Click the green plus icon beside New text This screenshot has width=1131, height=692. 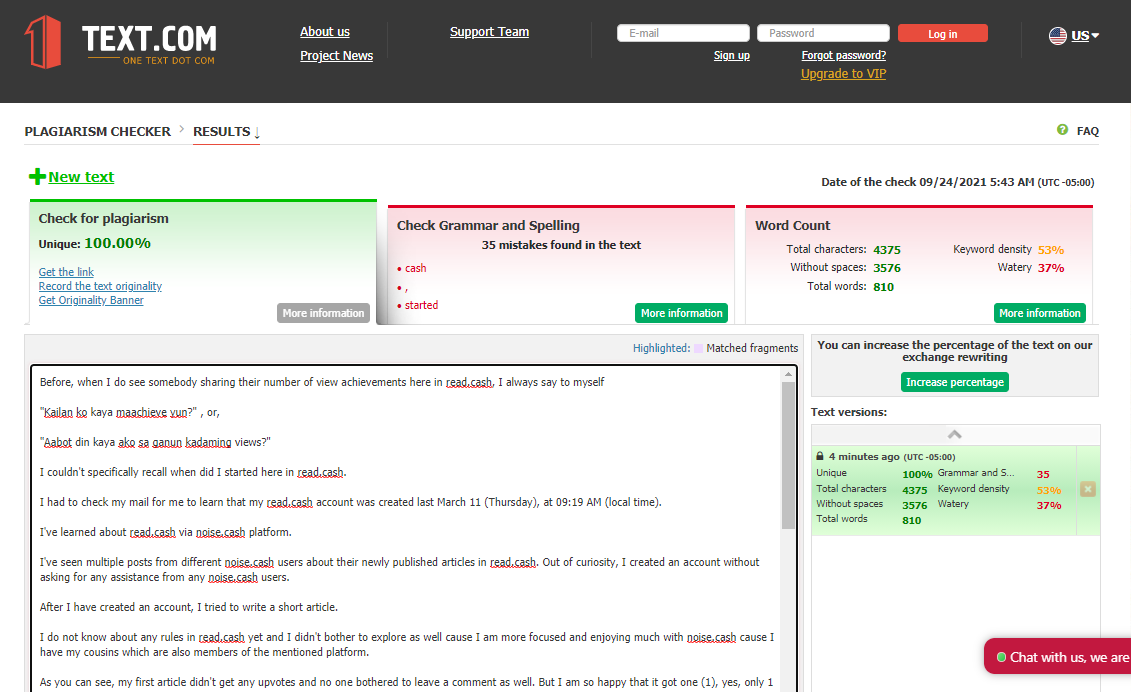coord(37,176)
